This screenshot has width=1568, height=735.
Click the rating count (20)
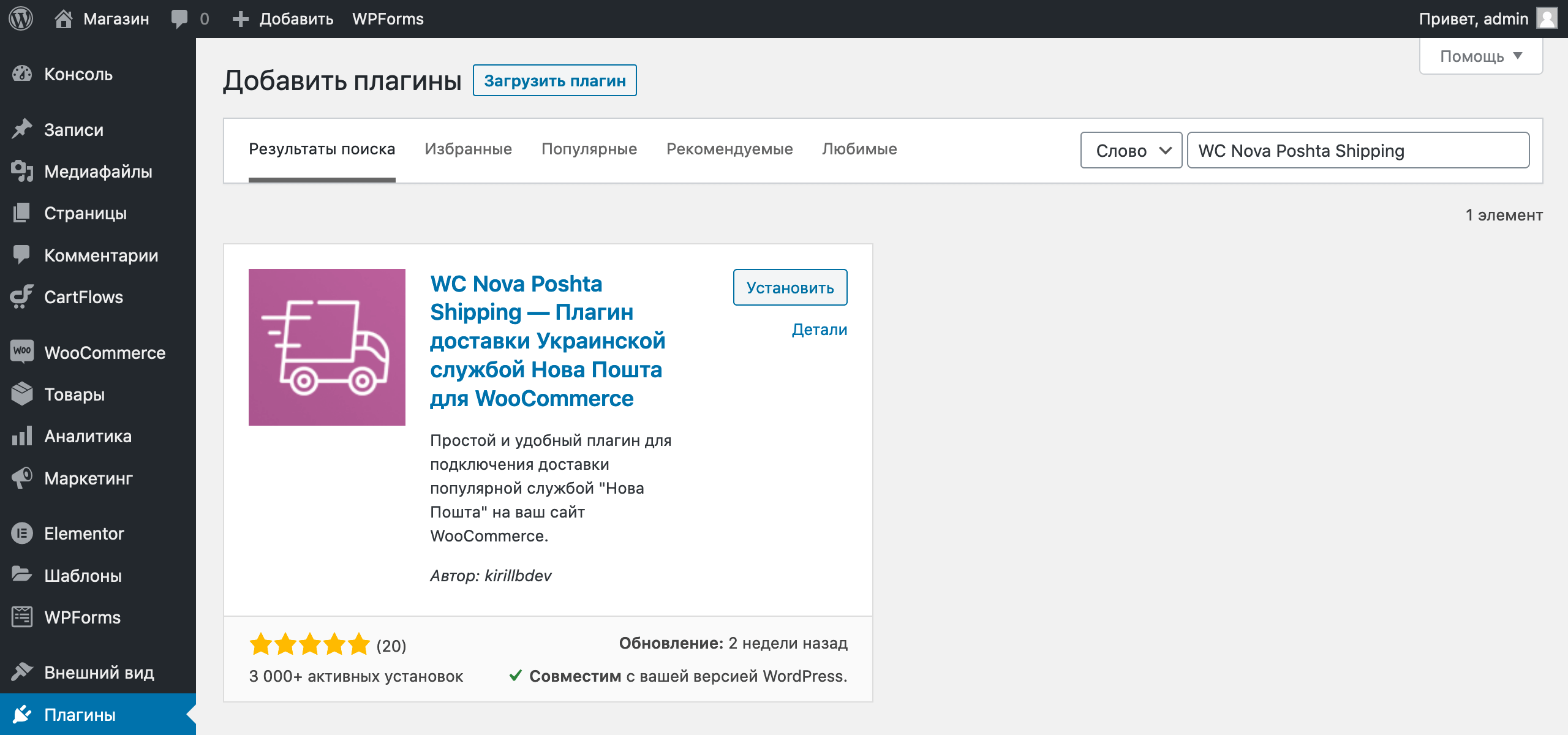(391, 646)
